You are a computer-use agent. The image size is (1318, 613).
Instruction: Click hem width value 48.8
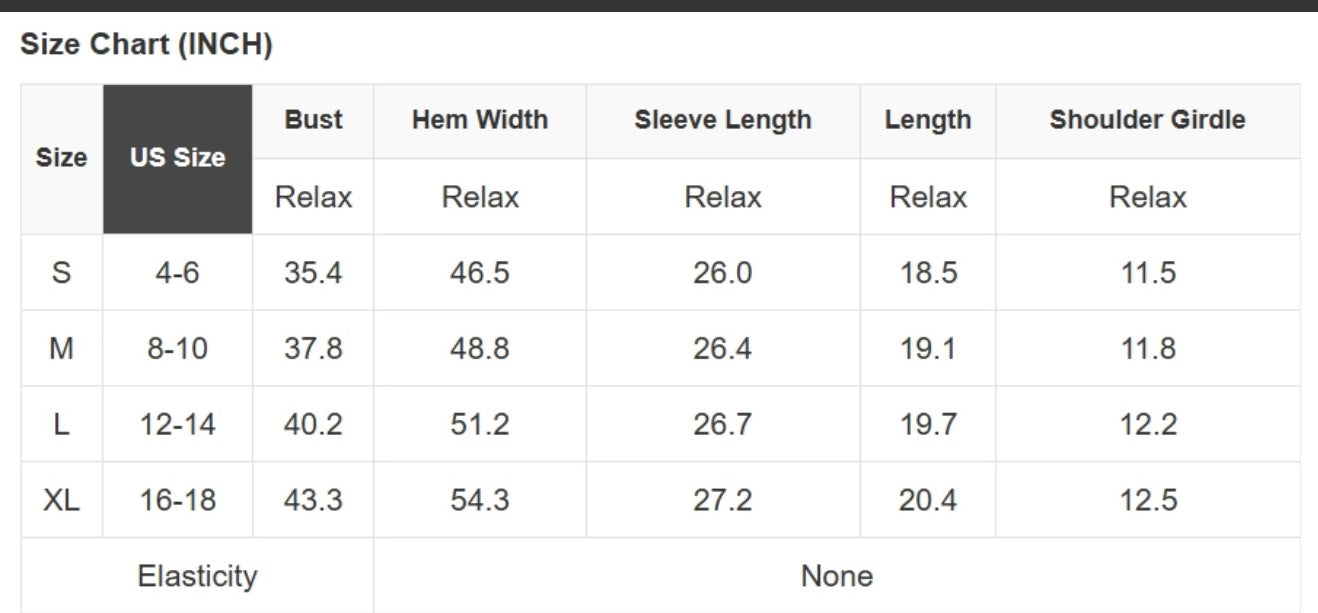(x=480, y=349)
